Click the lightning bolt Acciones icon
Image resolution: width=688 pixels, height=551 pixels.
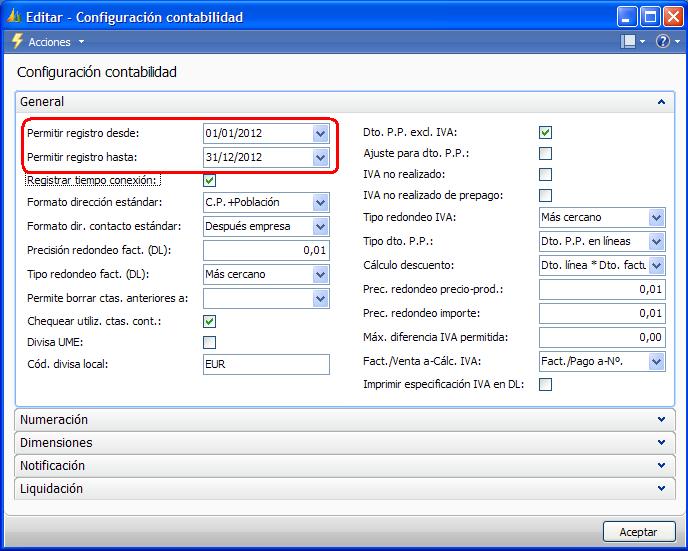[17, 41]
